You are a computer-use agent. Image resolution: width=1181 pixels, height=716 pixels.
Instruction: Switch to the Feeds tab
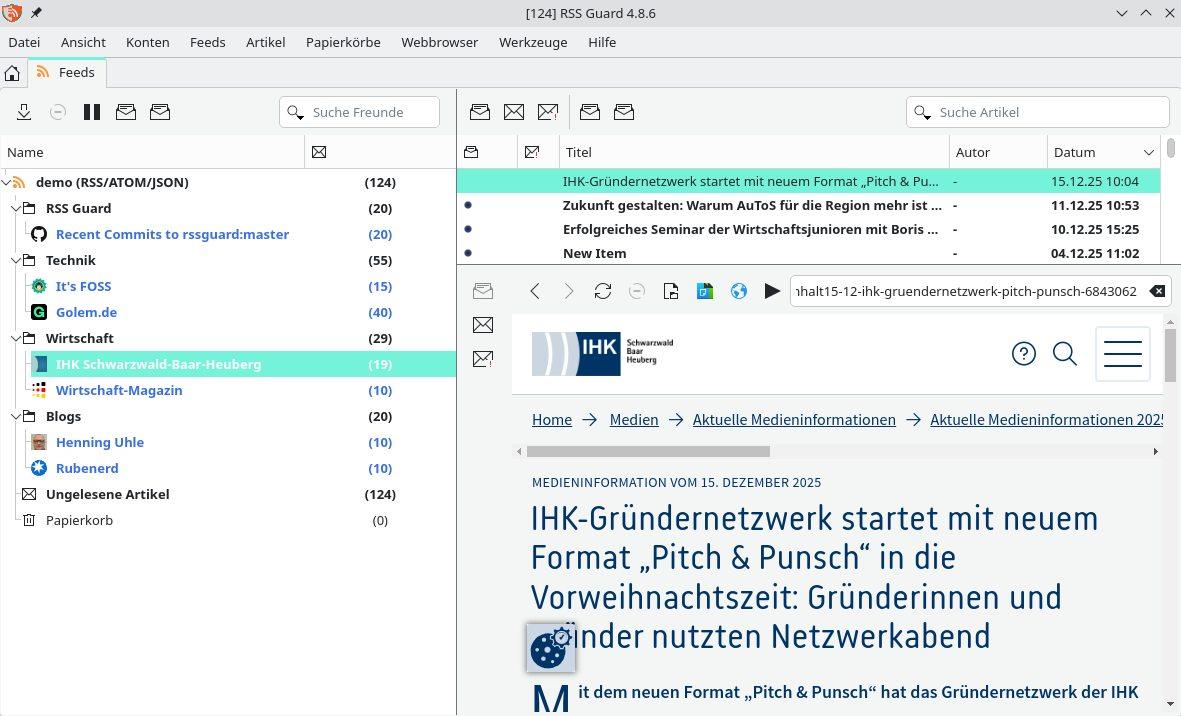coord(66,72)
